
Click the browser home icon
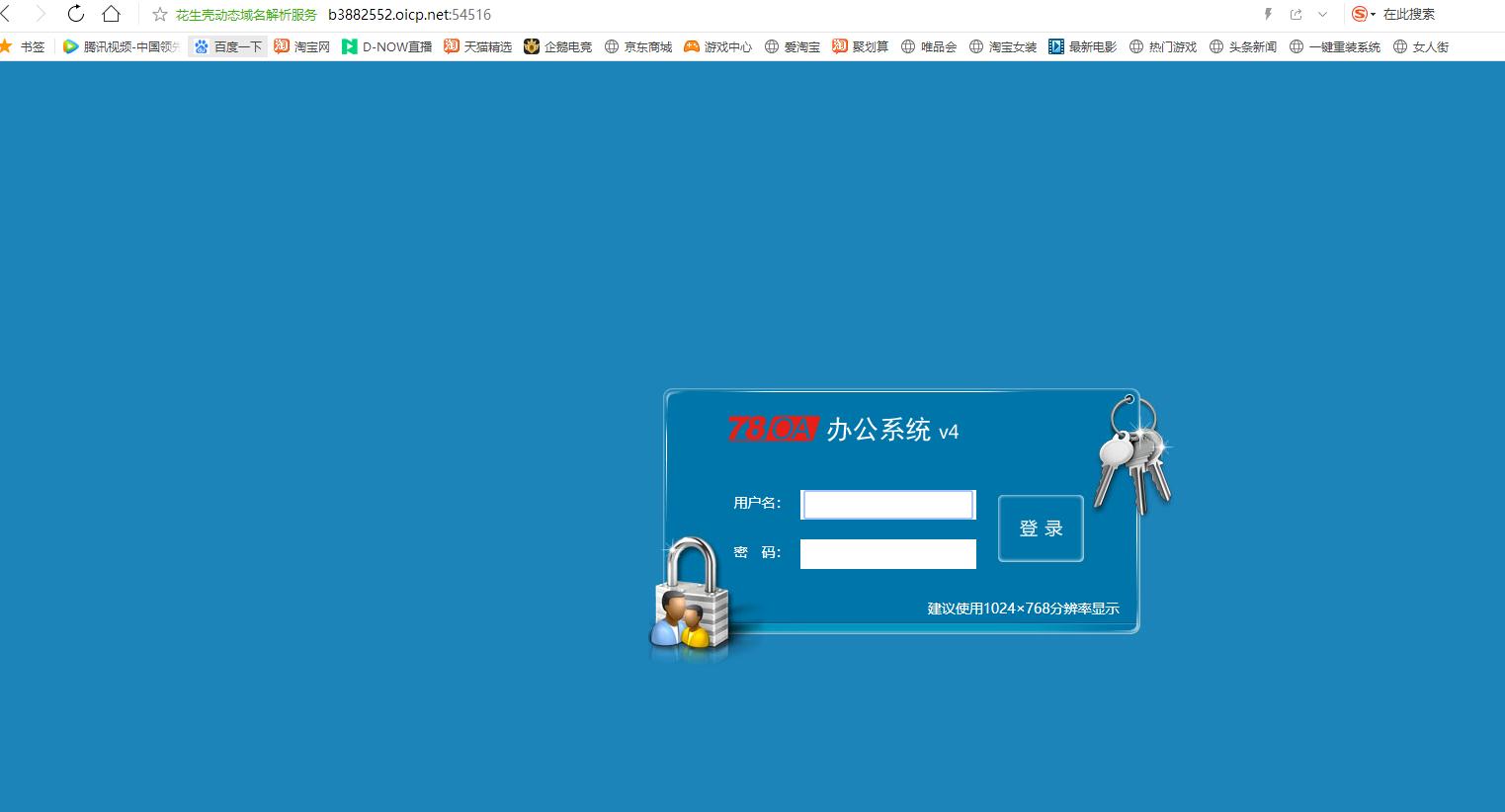point(112,14)
